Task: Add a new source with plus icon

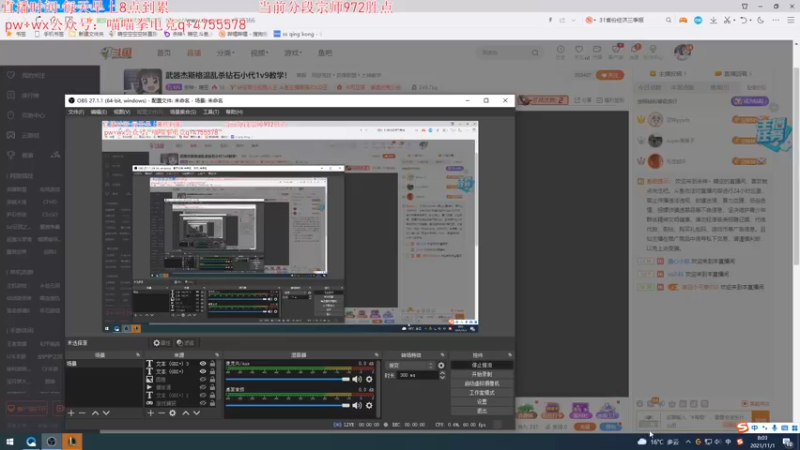Action: pos(151,413)
